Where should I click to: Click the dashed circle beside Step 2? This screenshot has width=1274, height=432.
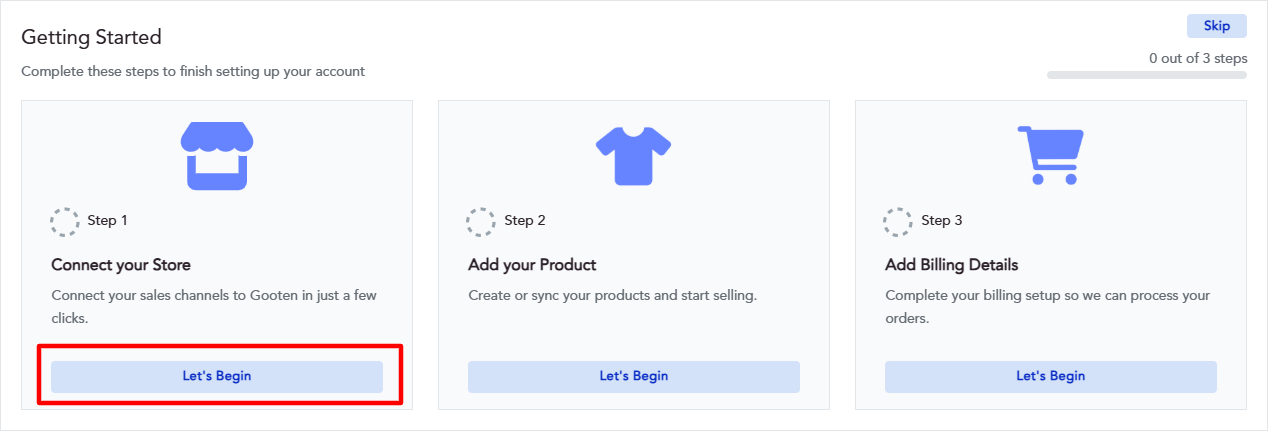pos(481,221)
